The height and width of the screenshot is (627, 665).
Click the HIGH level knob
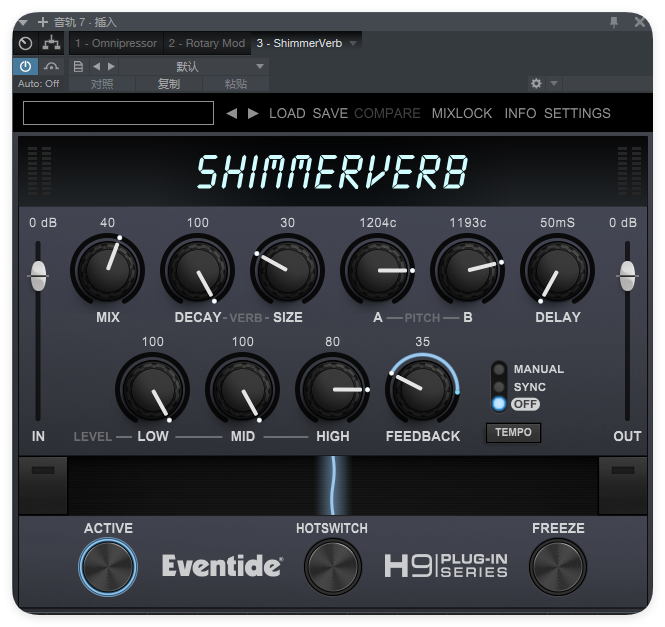pos(332,389)
